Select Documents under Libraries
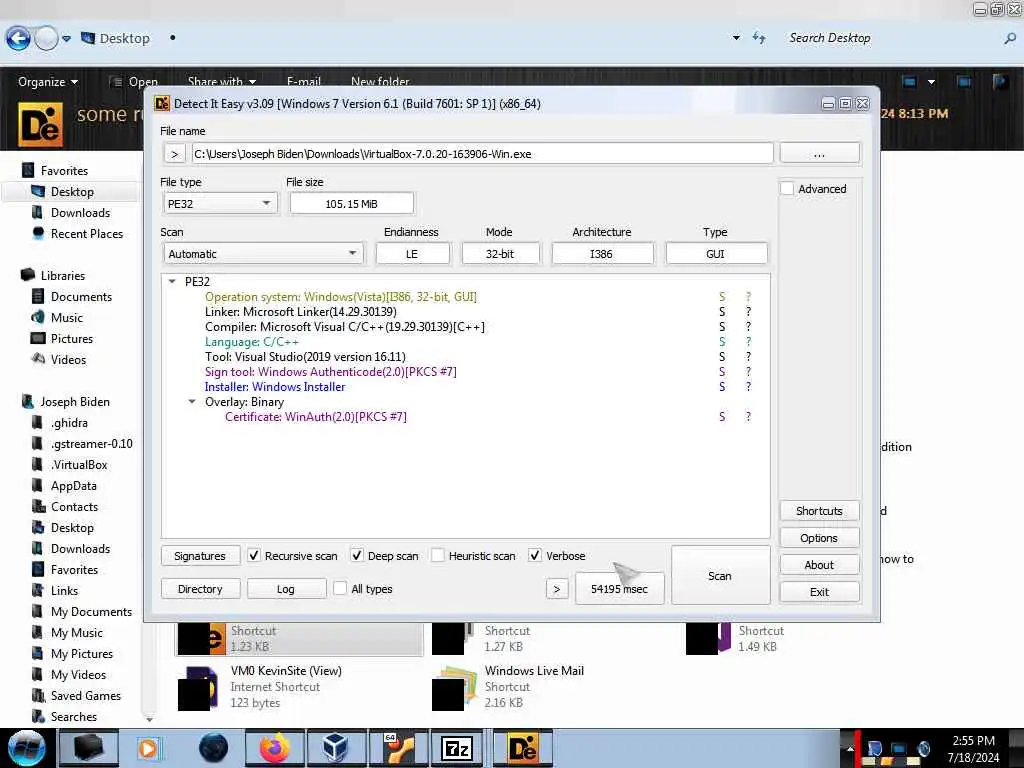The height and width of the screenshot is (768, 1024). pyautogui.click(x=81, y=296)
